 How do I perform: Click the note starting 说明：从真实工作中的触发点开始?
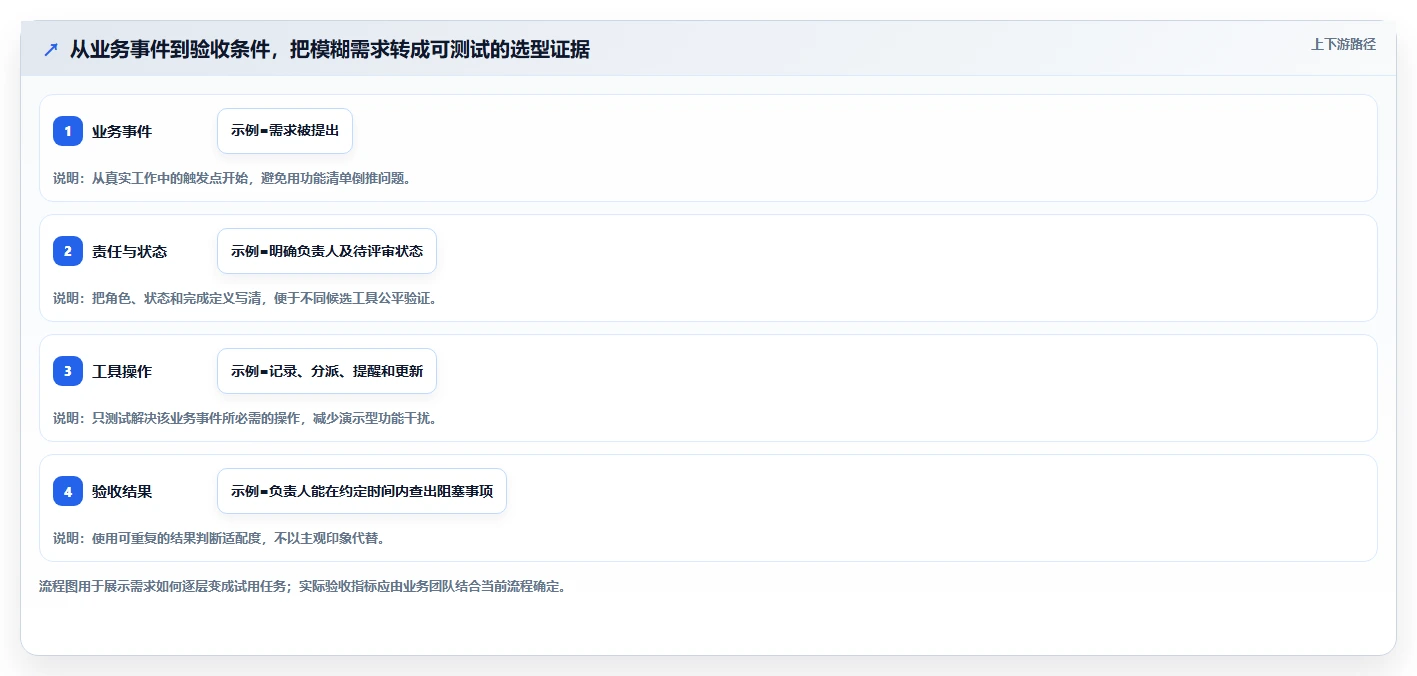(232, 178)
